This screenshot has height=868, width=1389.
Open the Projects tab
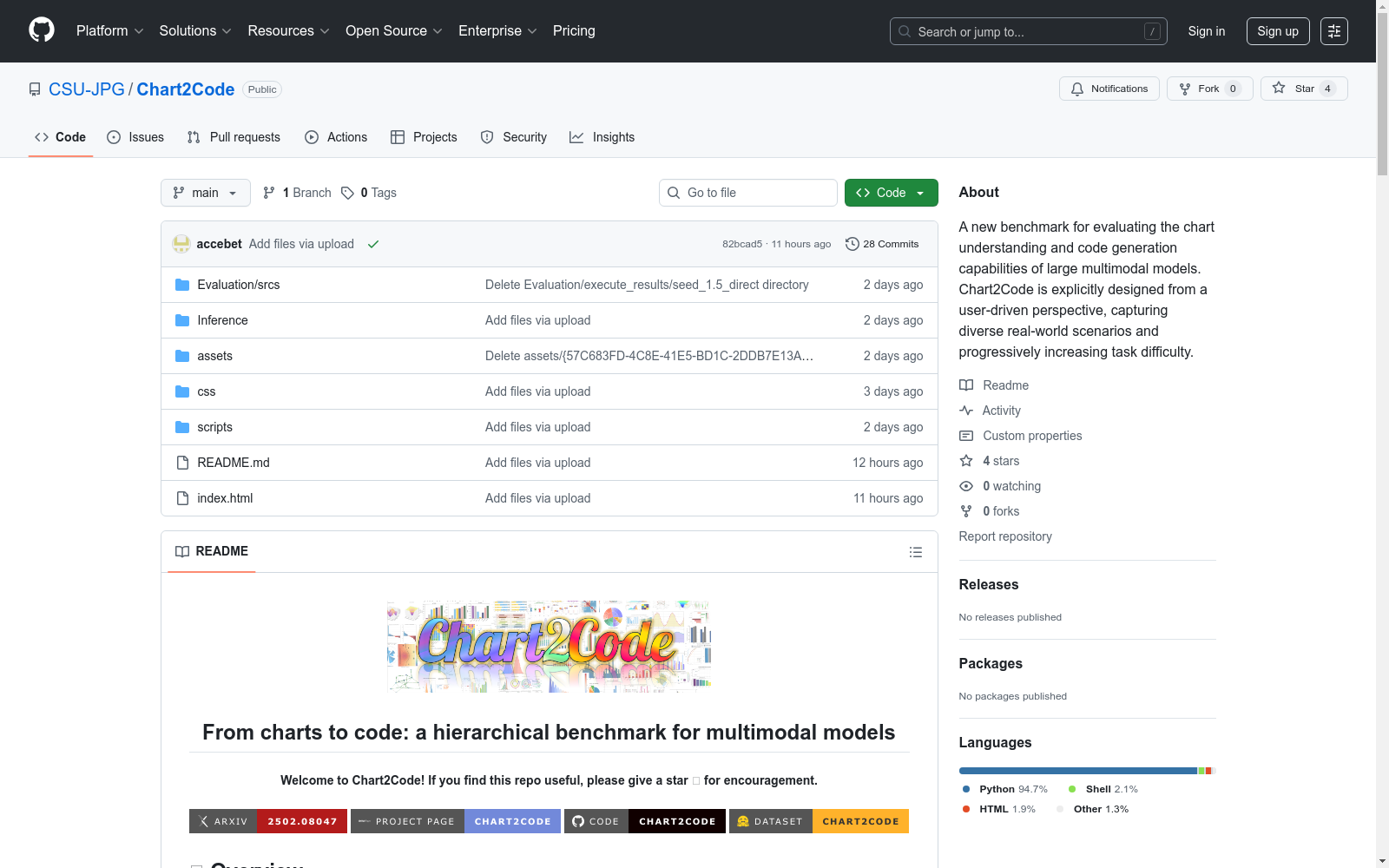tap(424, 137)
